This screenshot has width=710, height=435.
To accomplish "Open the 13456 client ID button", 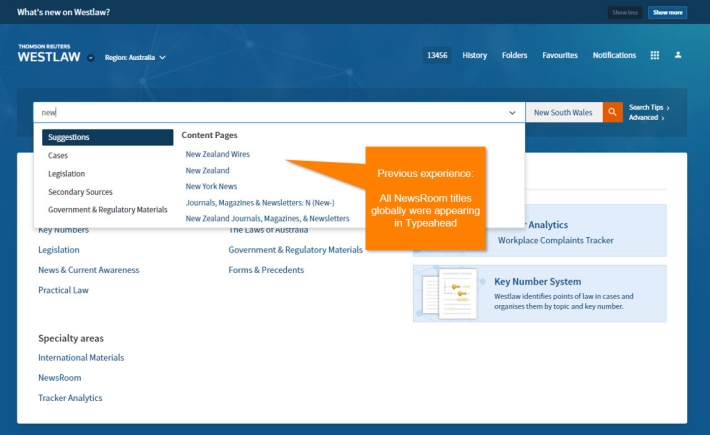I will tap(437, 55).
